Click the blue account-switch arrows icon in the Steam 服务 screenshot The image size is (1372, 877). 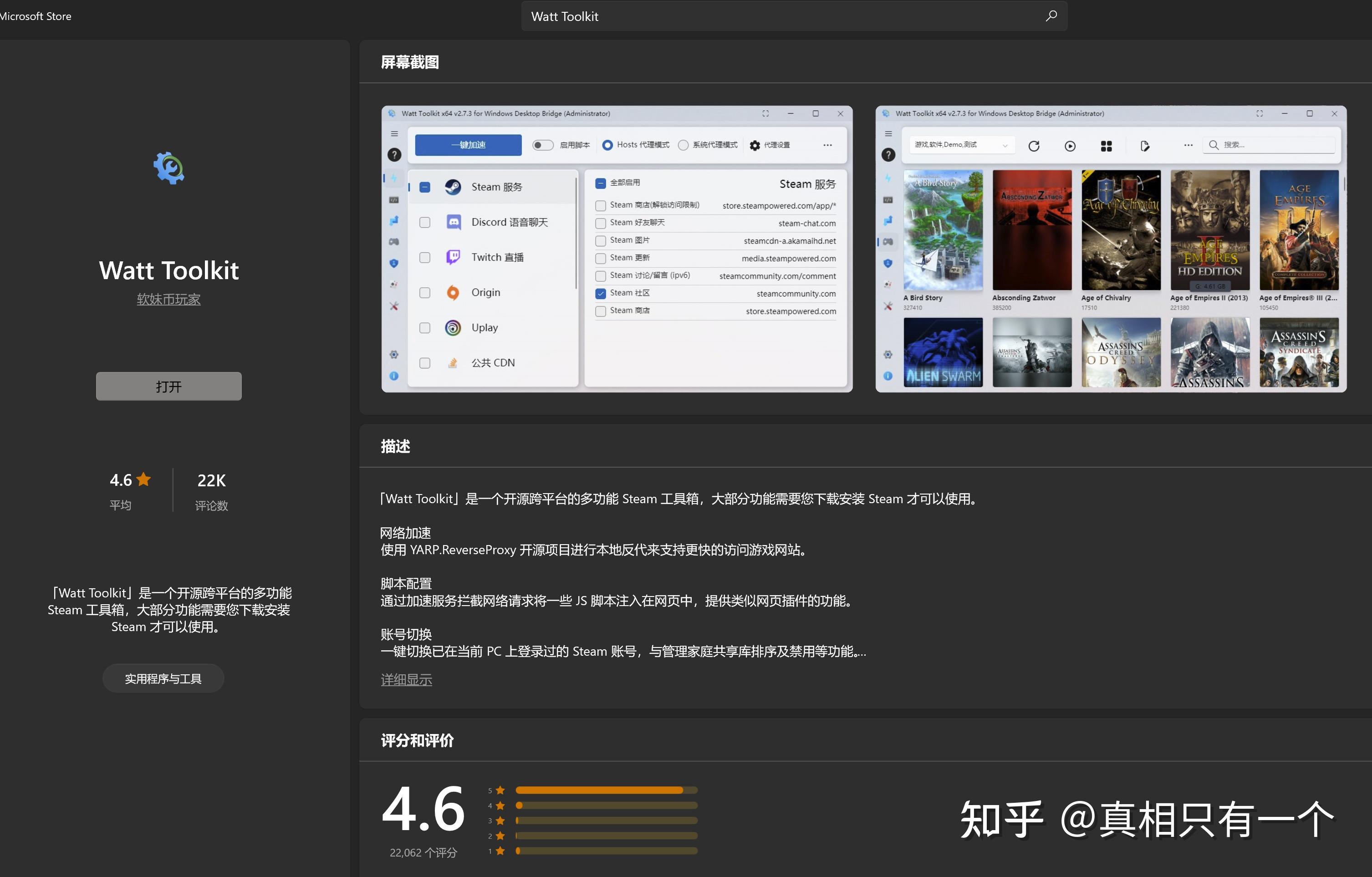tap(394, 220)
